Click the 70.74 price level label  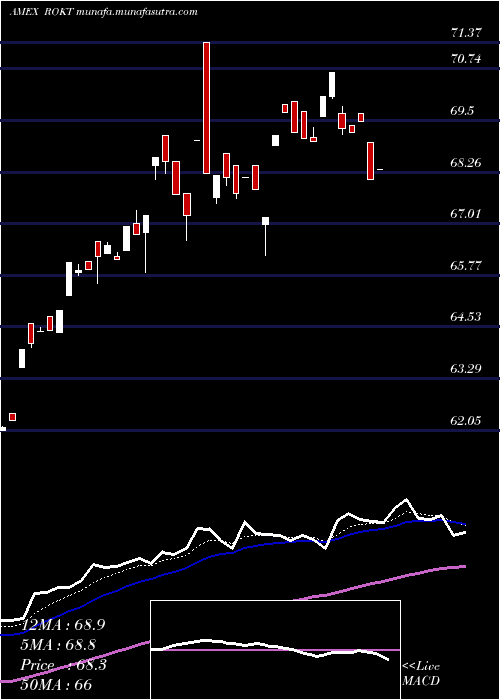pyautogui.click(x=466, y=58)
